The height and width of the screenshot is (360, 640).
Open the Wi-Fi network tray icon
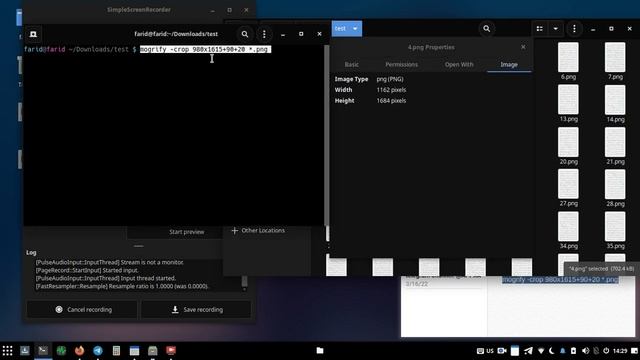(x=541, y=351)
